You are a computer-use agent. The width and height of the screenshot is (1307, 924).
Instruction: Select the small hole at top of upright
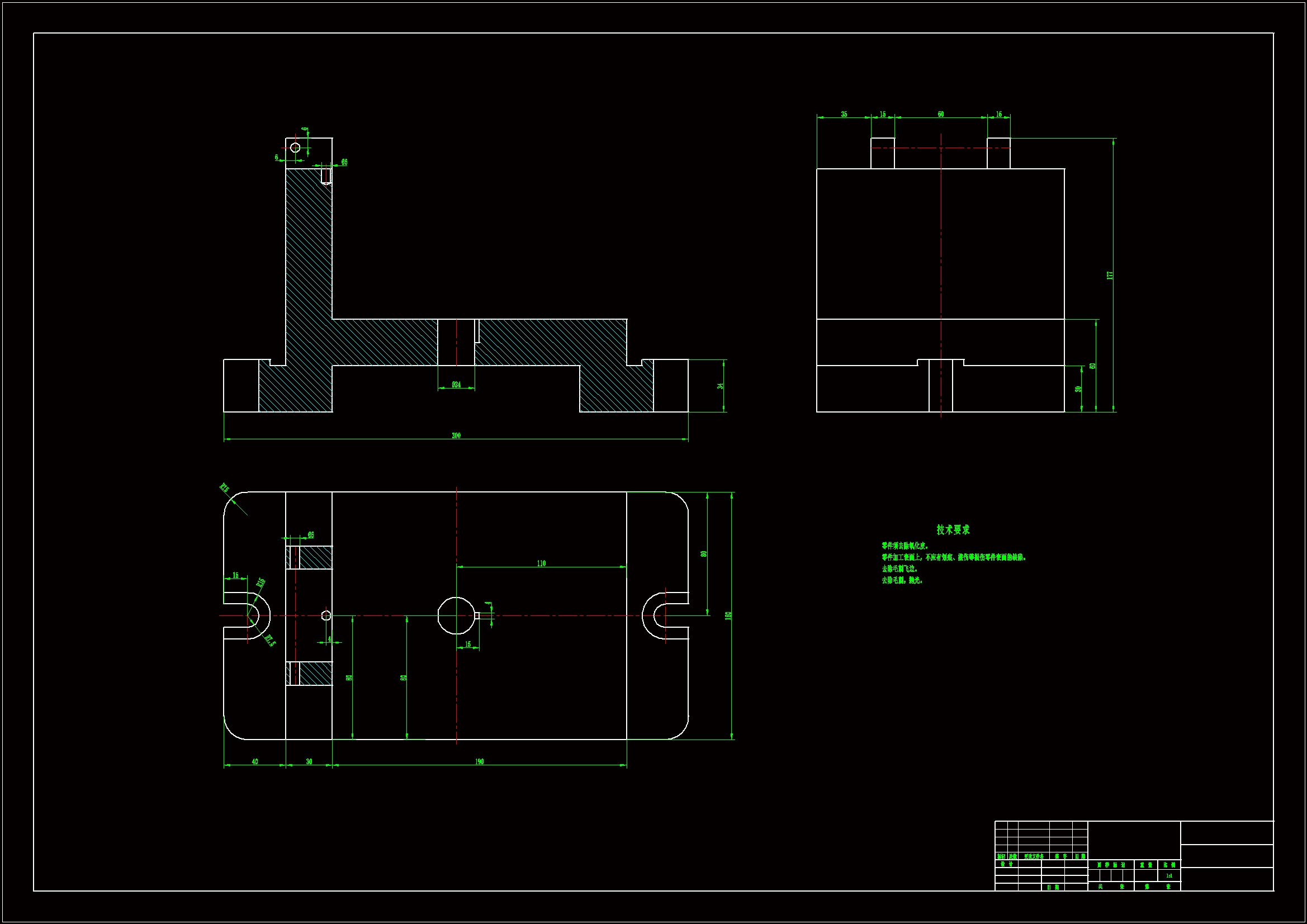pos(295,148)
